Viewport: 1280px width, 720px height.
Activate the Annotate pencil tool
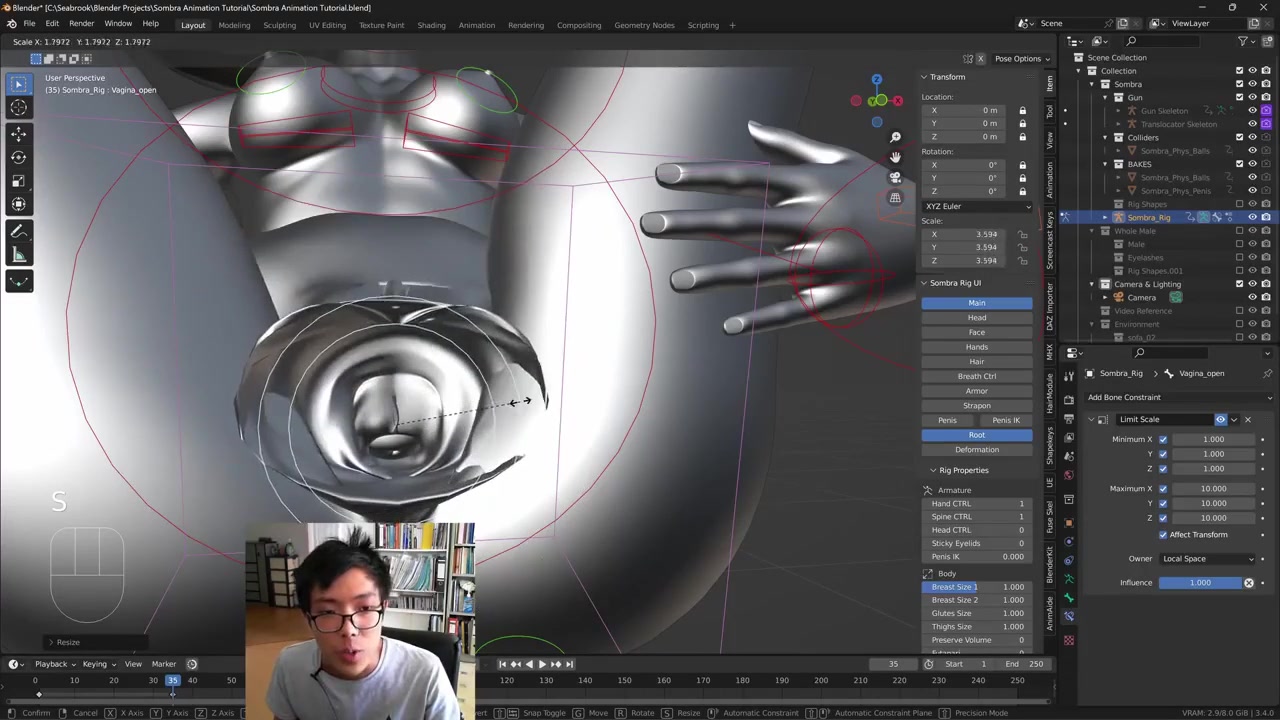click(18, 231)
